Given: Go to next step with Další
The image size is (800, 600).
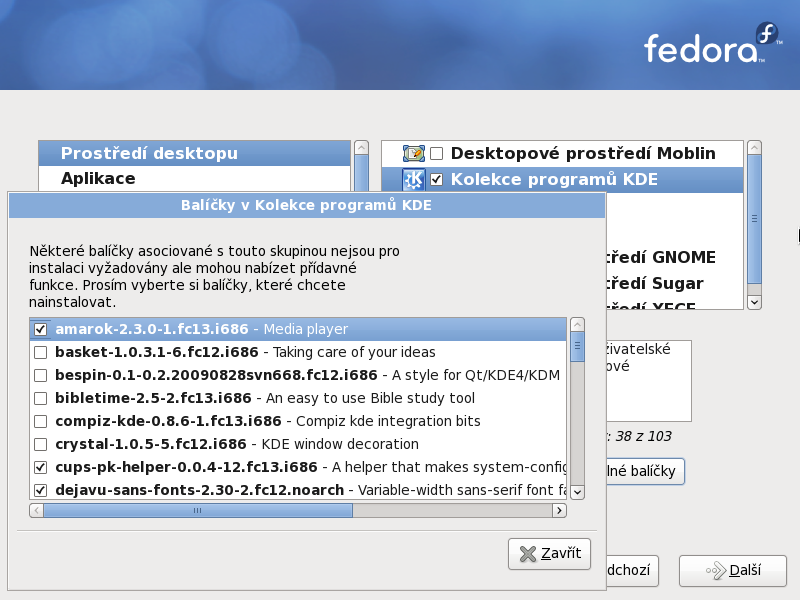Looking at the screenshot, I should coord(733,570).
